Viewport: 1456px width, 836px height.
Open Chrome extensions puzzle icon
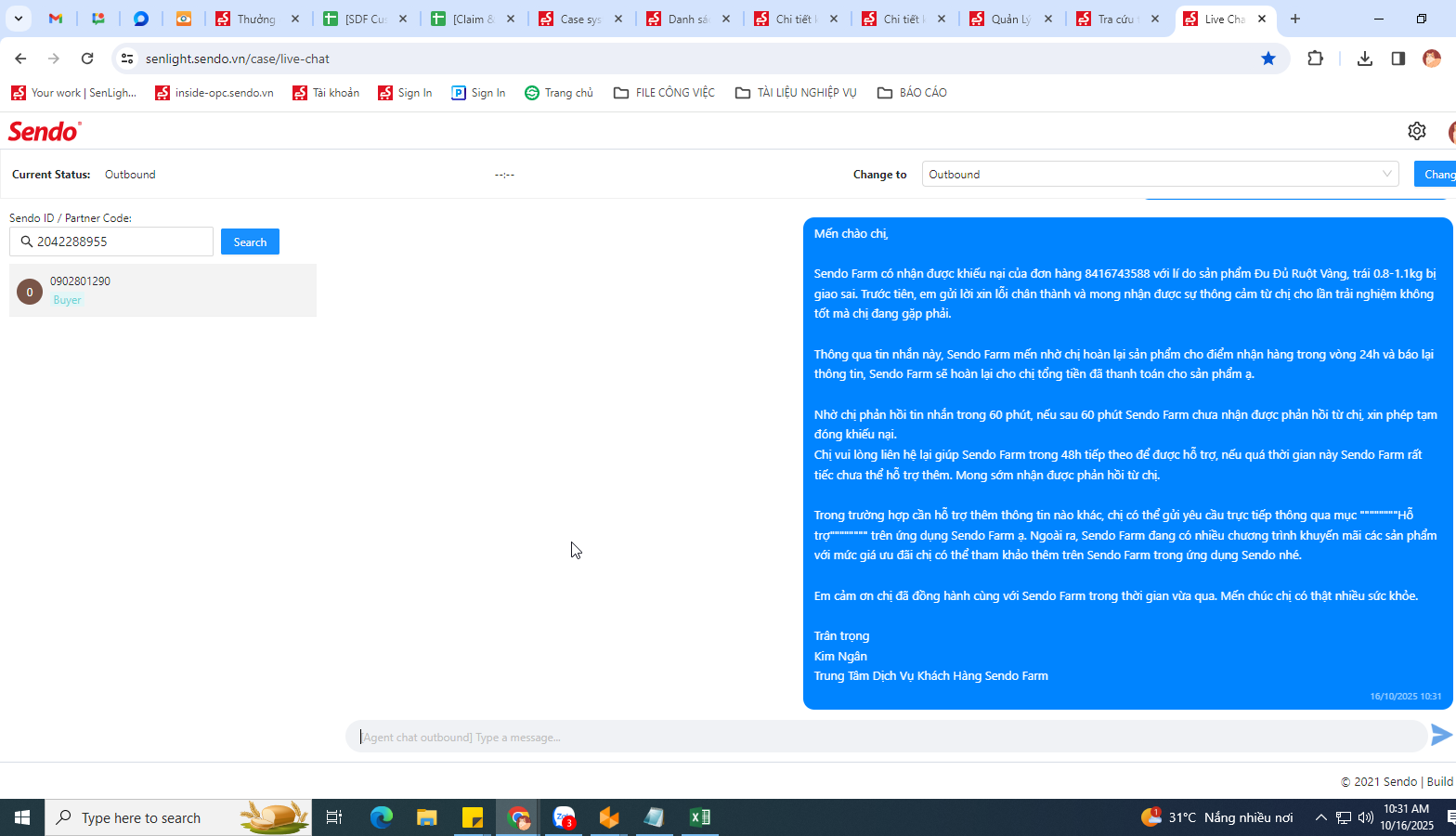[x=1315, y=59]
